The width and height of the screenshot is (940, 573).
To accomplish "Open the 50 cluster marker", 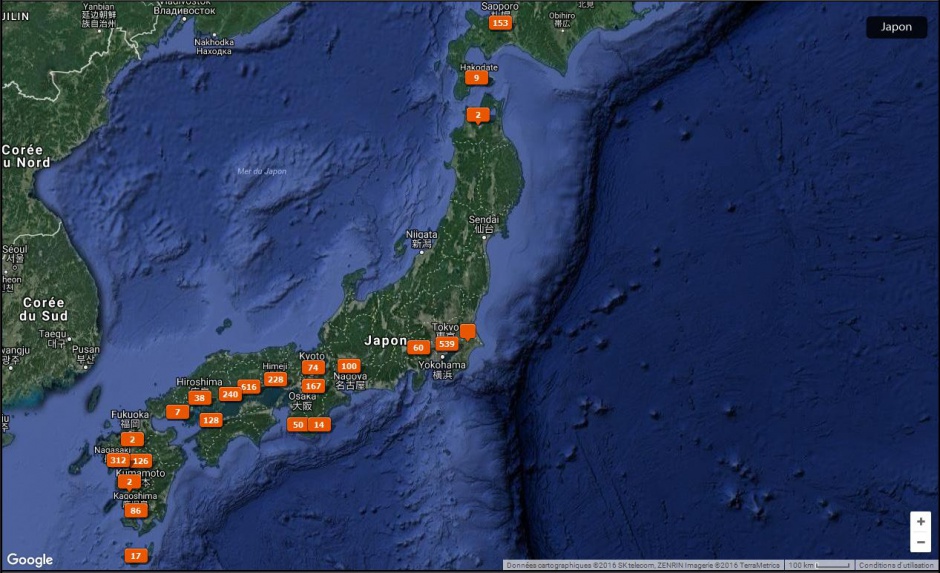I will click(x=298, y=424).
